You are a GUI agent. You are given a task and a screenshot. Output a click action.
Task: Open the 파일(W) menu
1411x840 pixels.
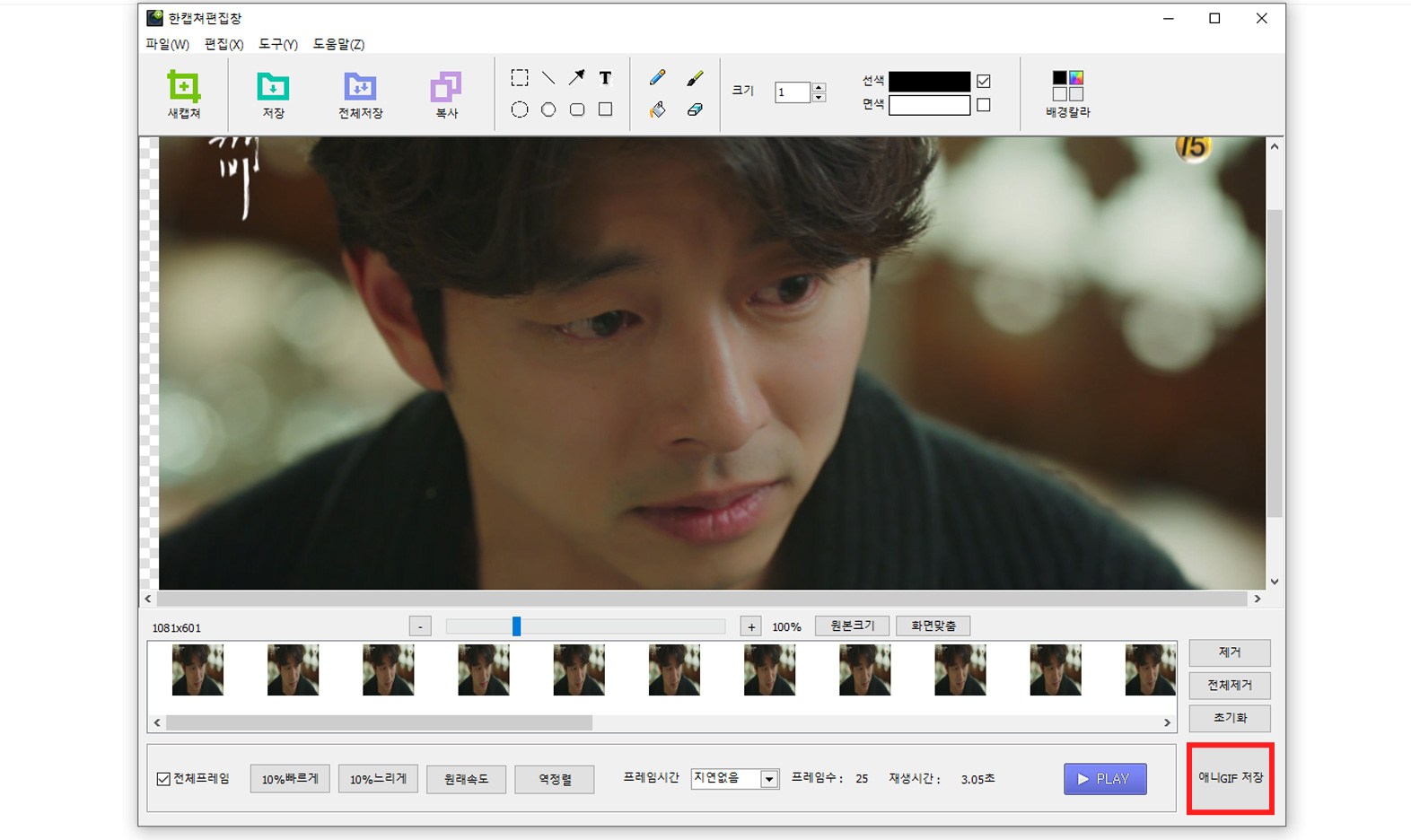pos(167,44)
